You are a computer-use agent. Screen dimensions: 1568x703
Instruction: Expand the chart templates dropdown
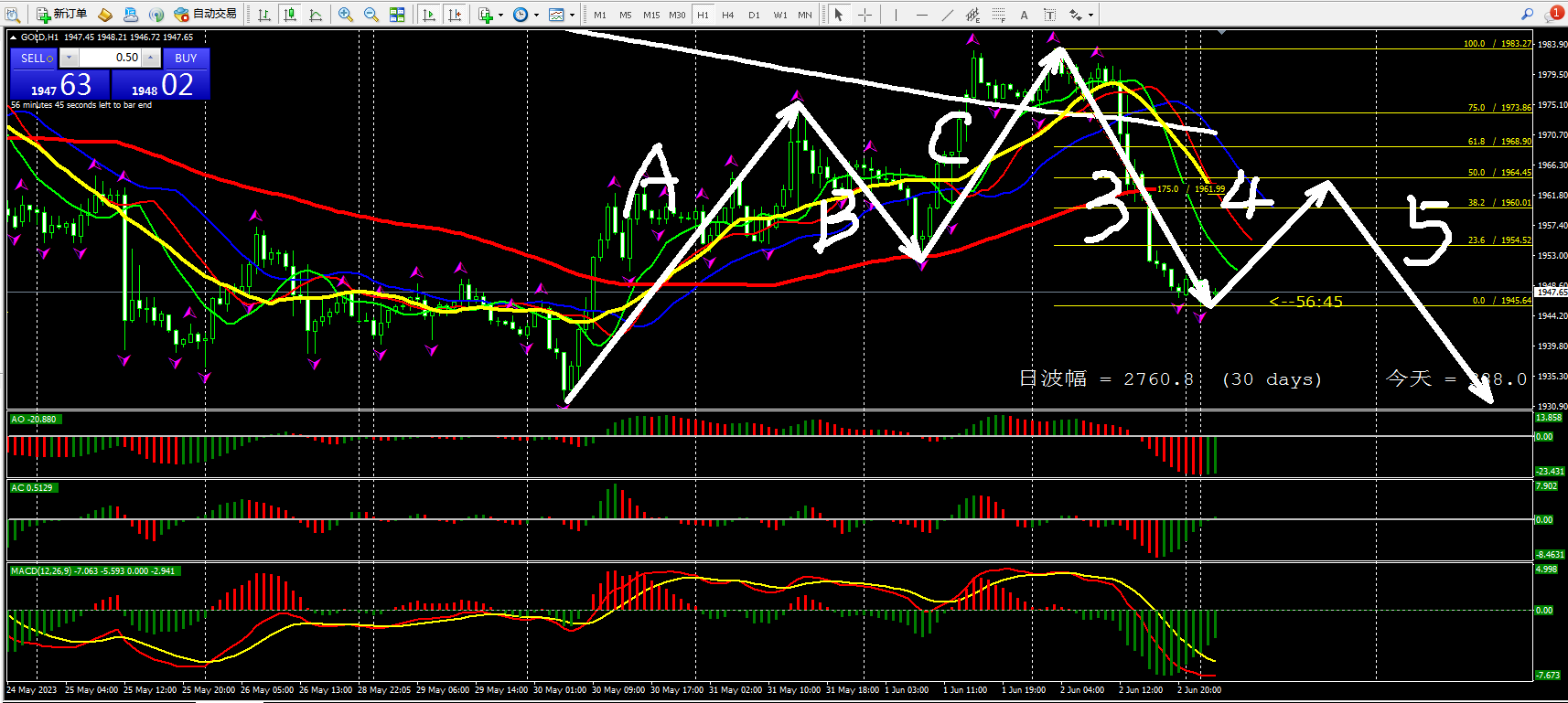pos(573,16)
